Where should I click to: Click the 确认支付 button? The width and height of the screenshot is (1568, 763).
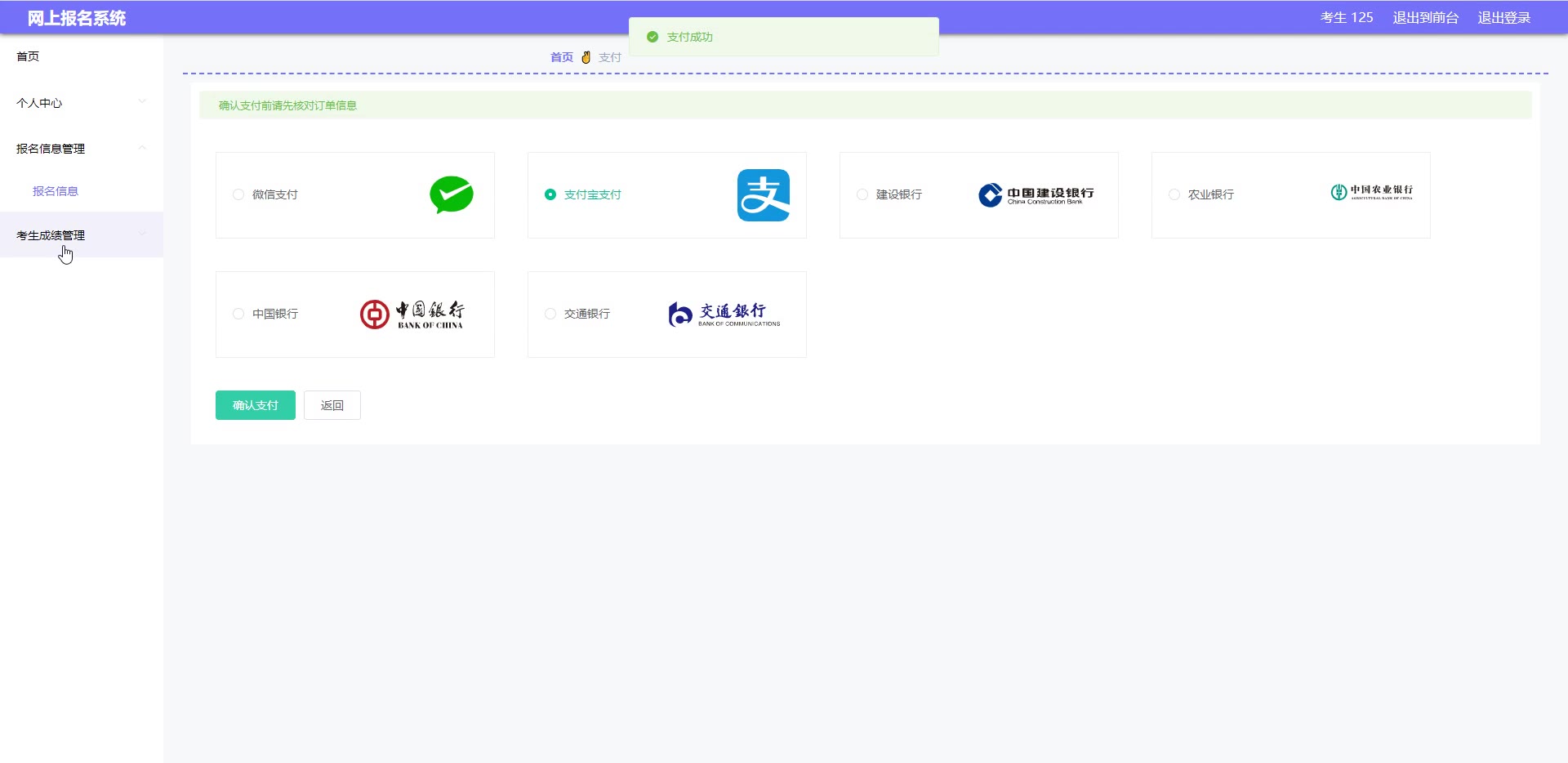(256, 405)
